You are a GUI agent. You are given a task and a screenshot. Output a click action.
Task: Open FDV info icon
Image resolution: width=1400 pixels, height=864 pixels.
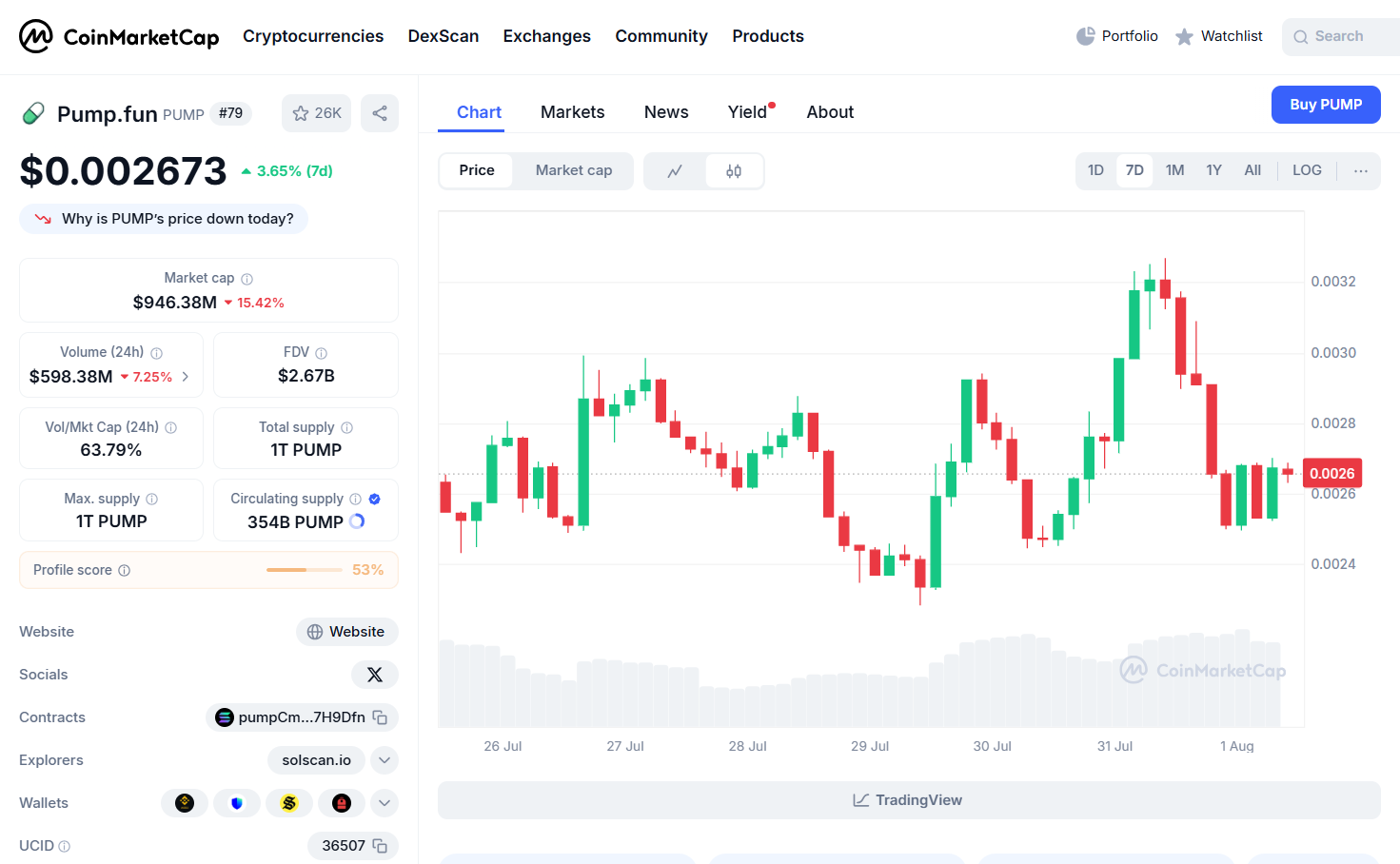[322, 353]
